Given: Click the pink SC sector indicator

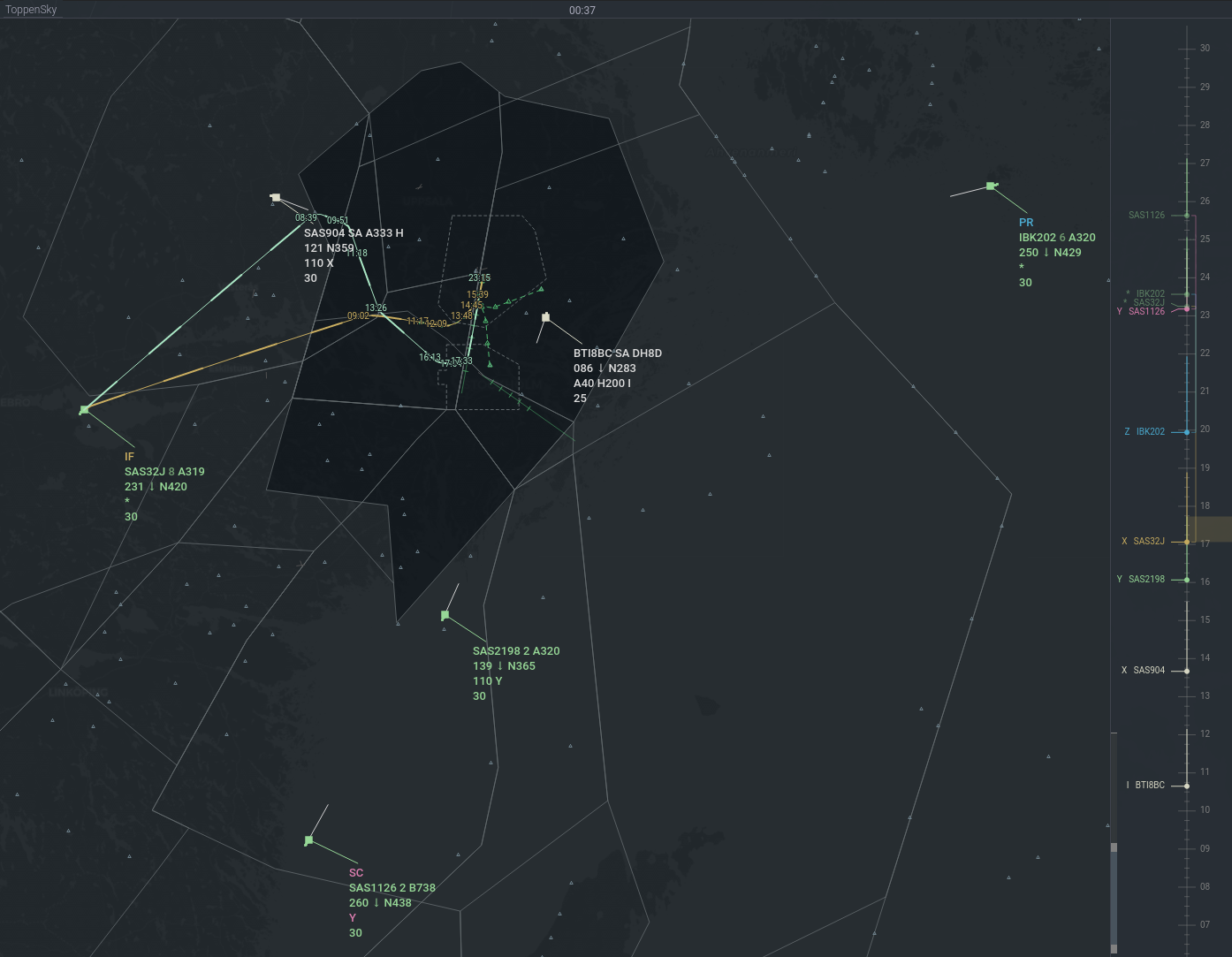Looking at the screenshot, I should click(x=356, y=873).
